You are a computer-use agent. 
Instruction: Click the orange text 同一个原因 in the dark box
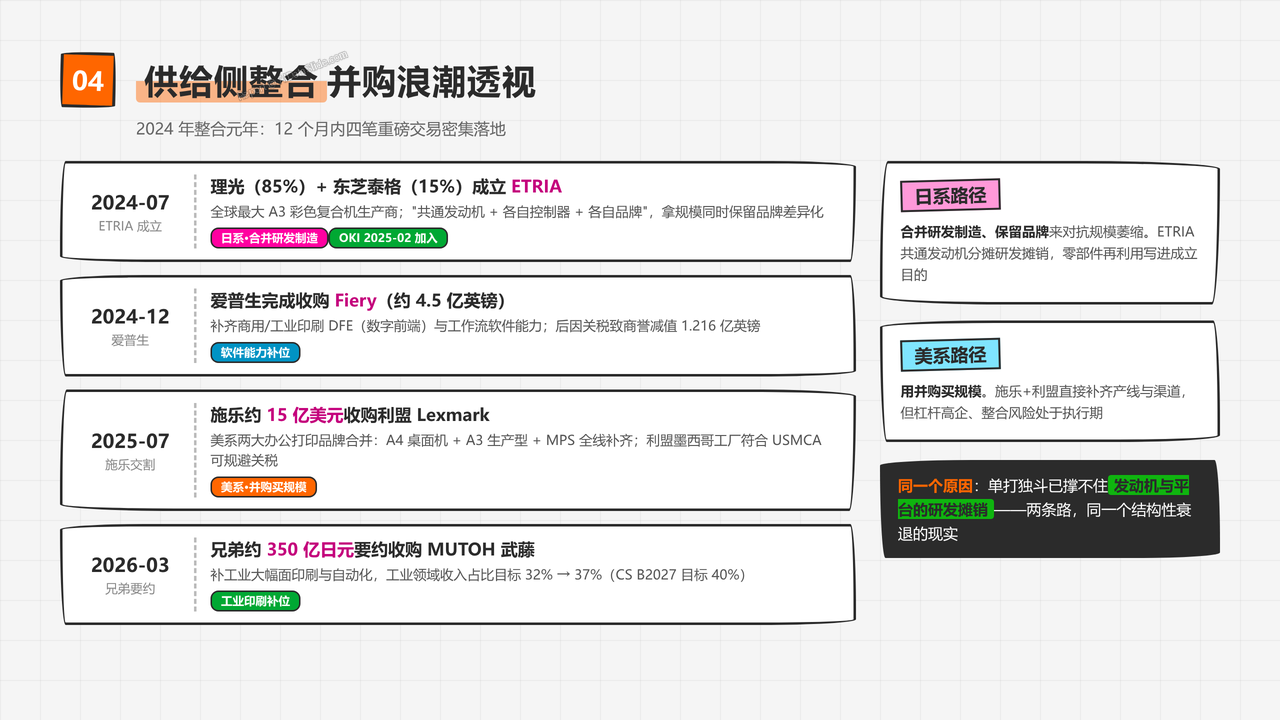934,487
